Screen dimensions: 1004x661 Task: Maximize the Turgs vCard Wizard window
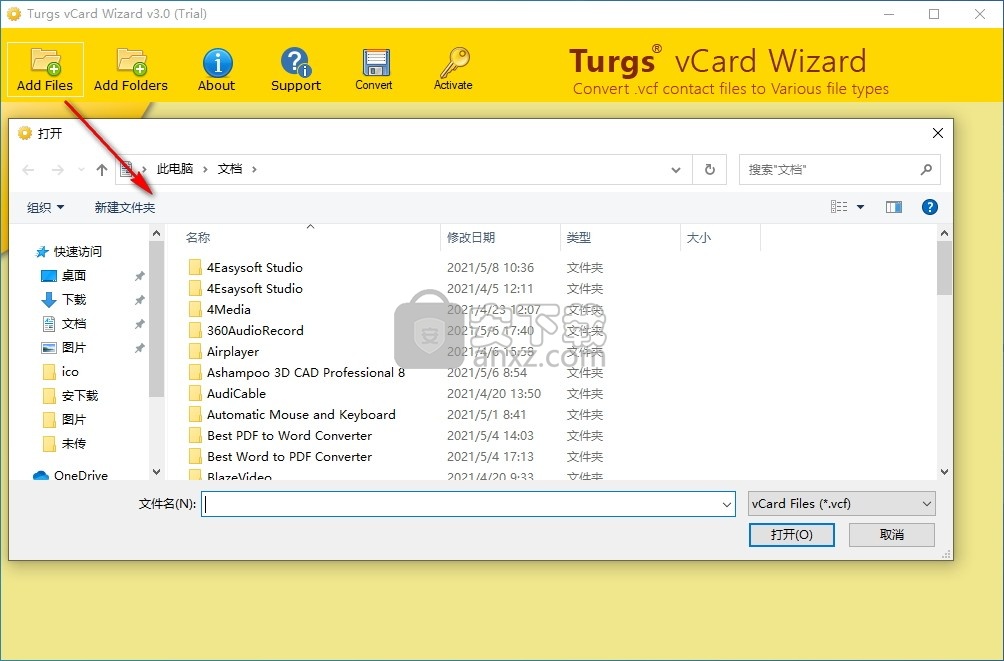(934, 13)
